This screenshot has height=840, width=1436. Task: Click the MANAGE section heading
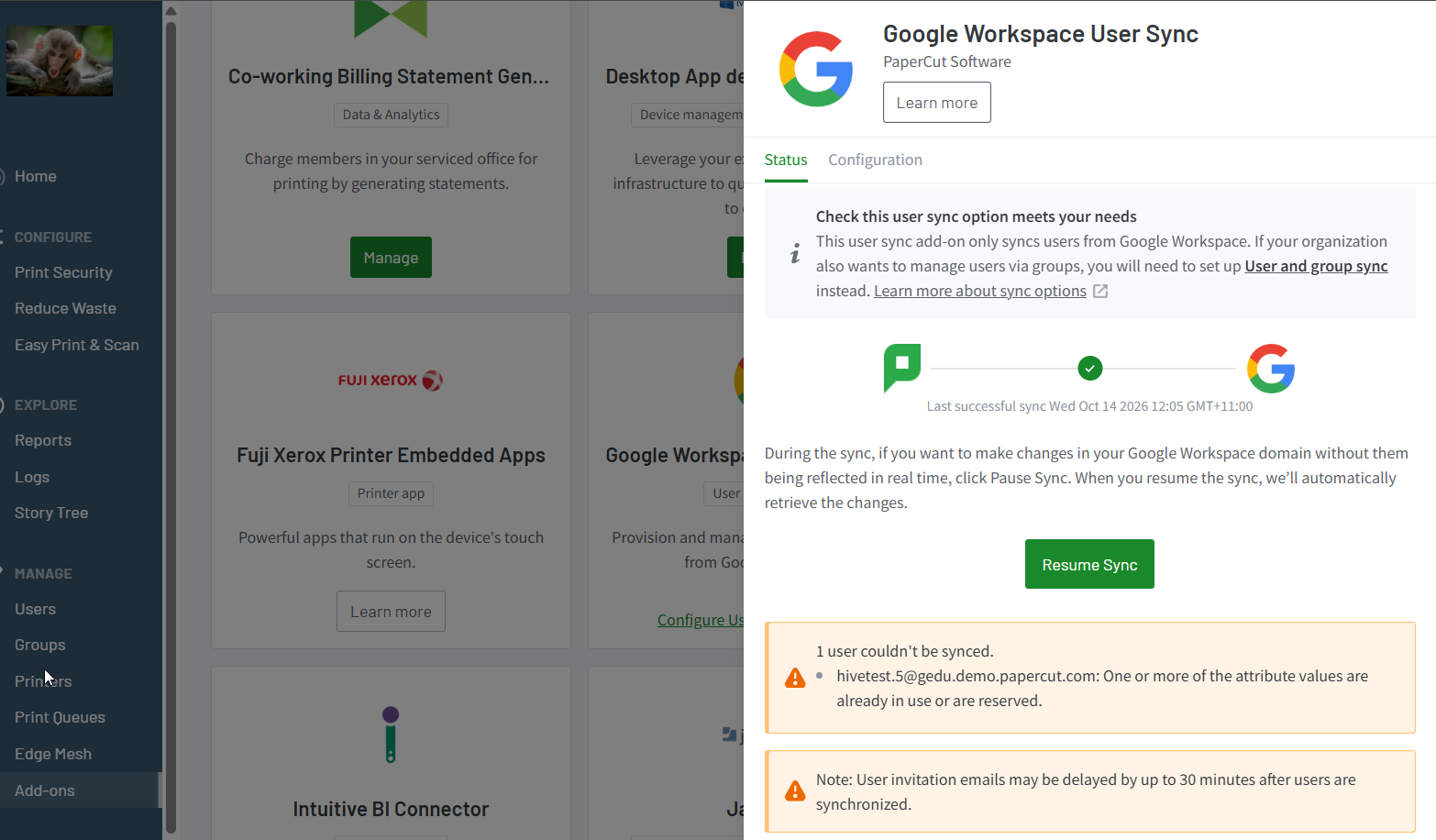coord(43,573)
